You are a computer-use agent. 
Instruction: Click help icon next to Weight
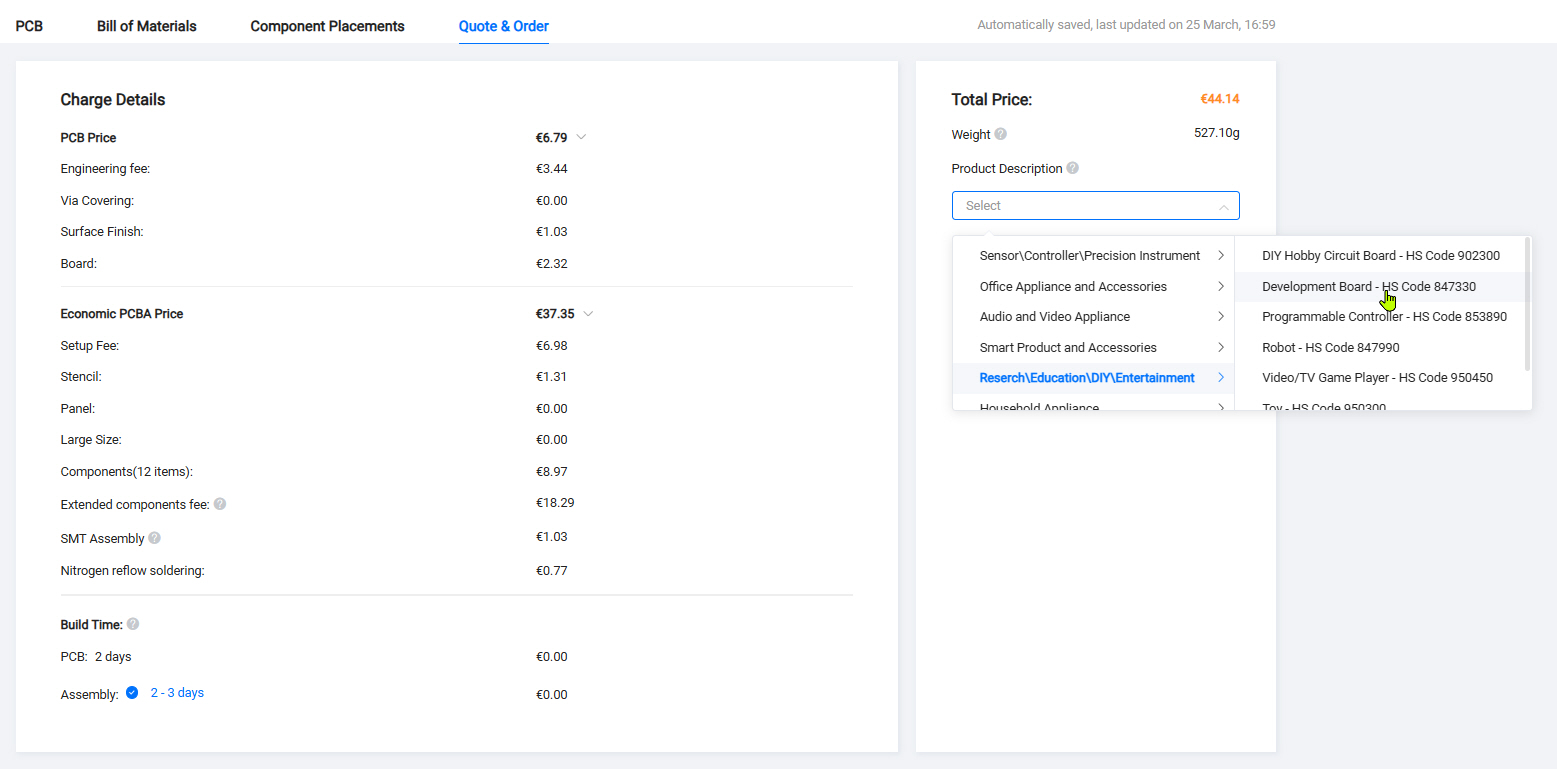(1001, 135)
